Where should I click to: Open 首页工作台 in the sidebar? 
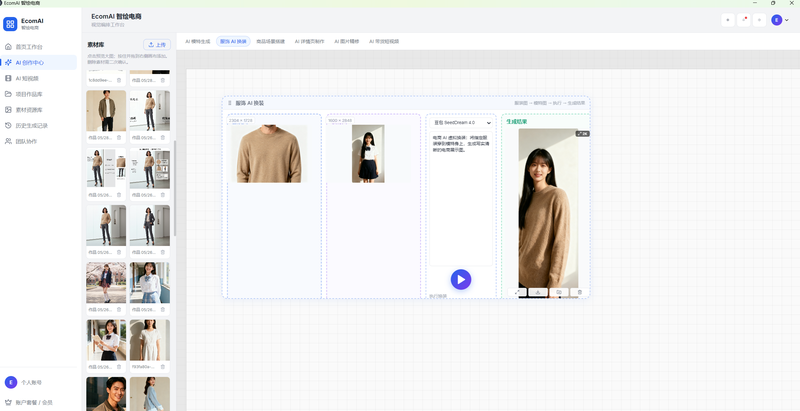38,47
